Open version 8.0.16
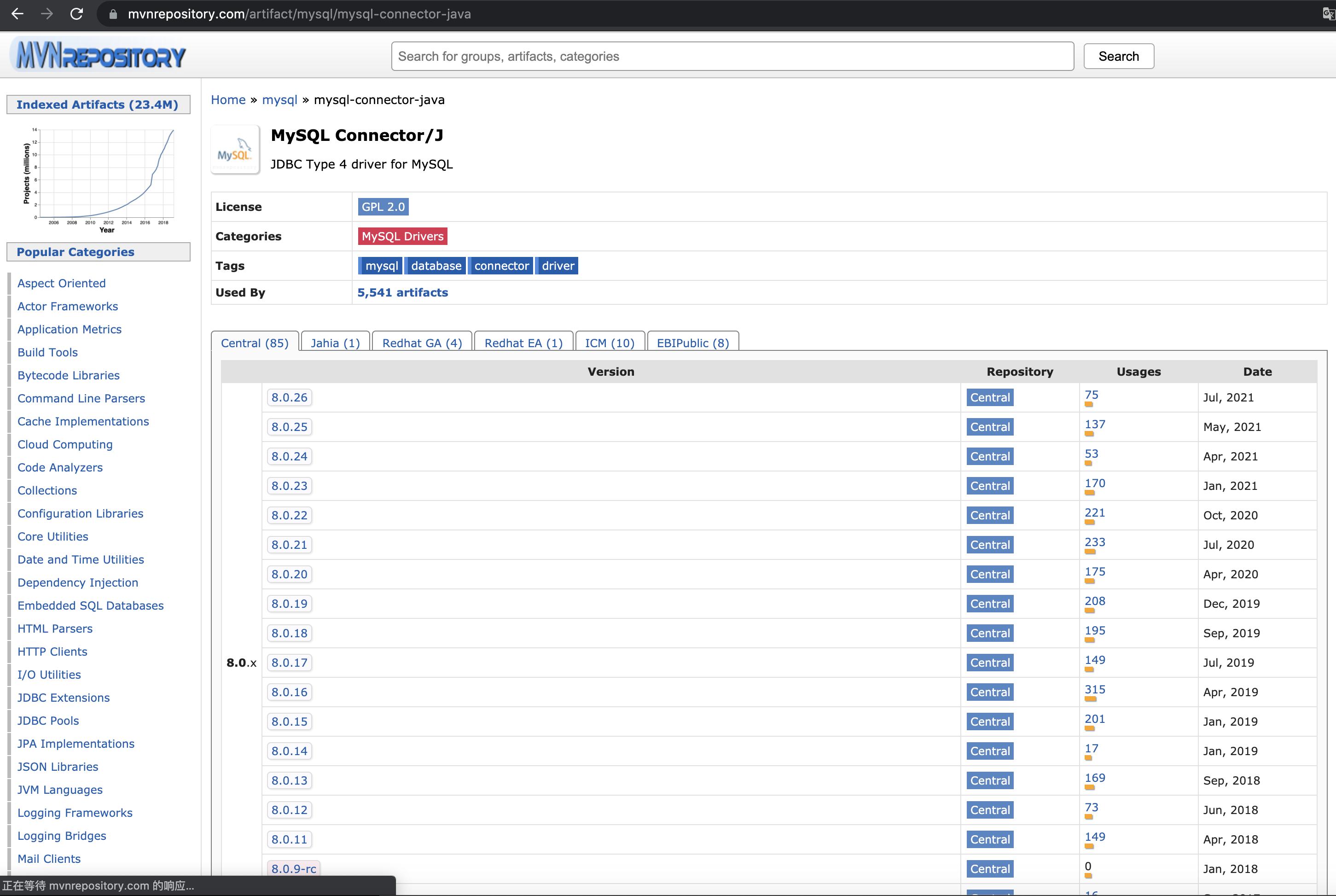Screen dimensions: 1336x896 point(290,692)
